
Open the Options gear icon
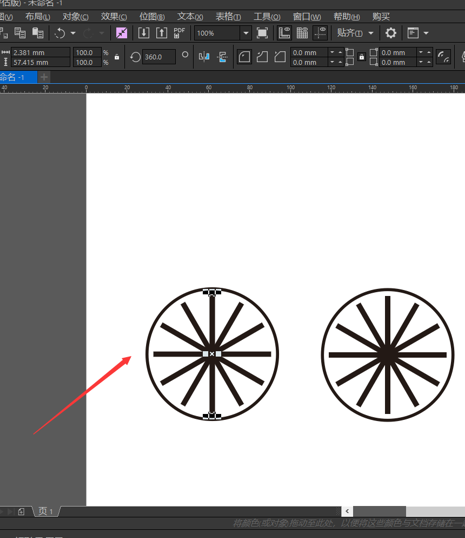pos(391,33)
